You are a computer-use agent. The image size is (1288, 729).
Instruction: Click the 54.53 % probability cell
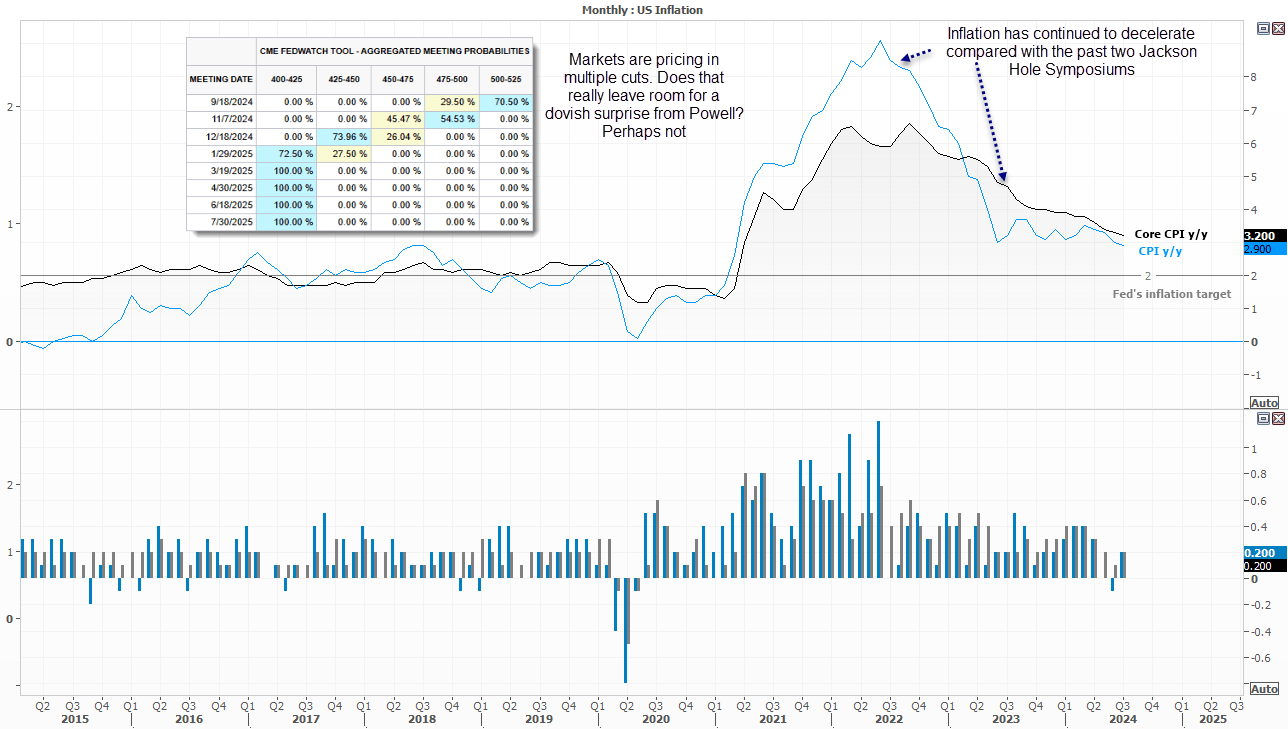[452, 119]
